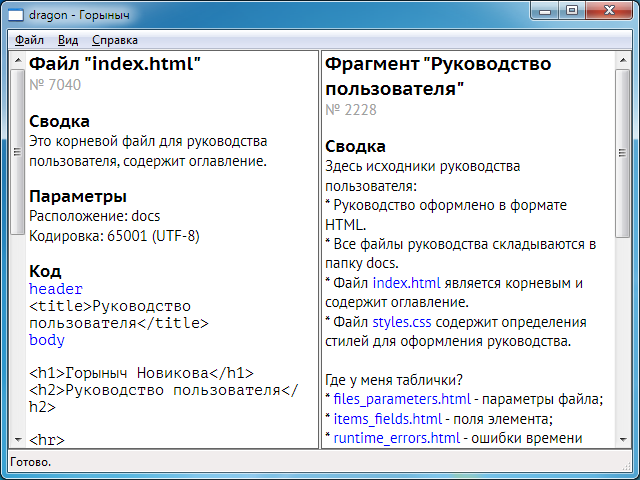Click the dragon application icon in title bar

point(16,15)
